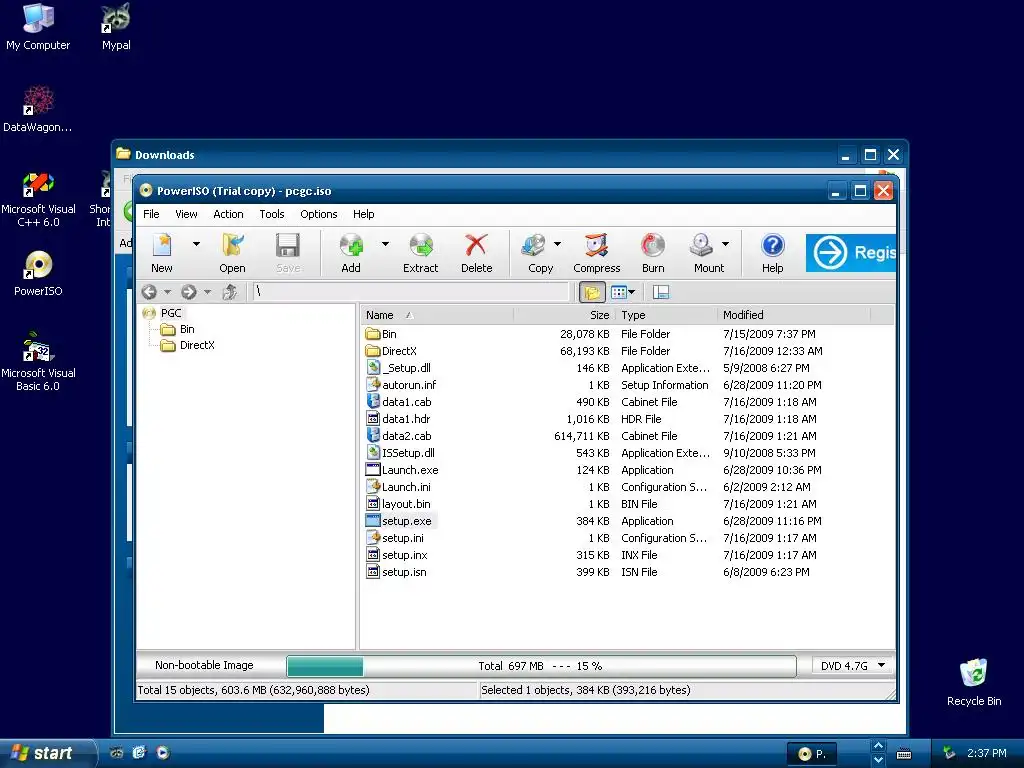1024x768 pixels.
Task: Open the Help menu
Action: pyautogui.click(x=364, y=214)
